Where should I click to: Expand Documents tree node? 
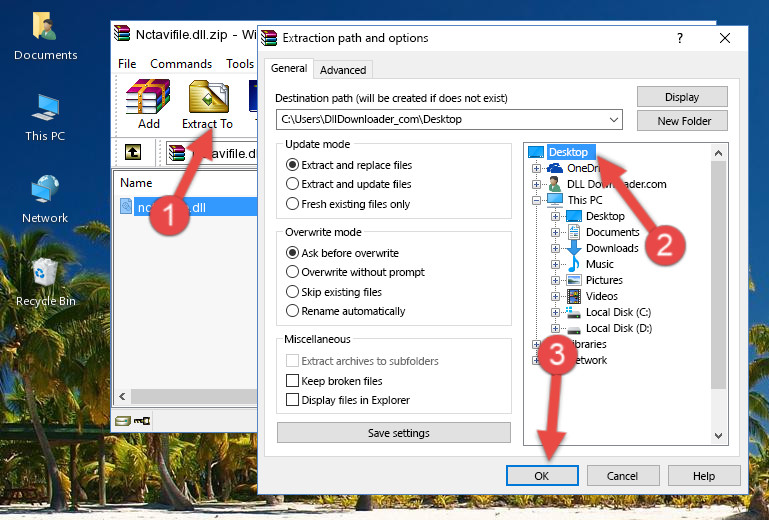click(x=555, y=232)
